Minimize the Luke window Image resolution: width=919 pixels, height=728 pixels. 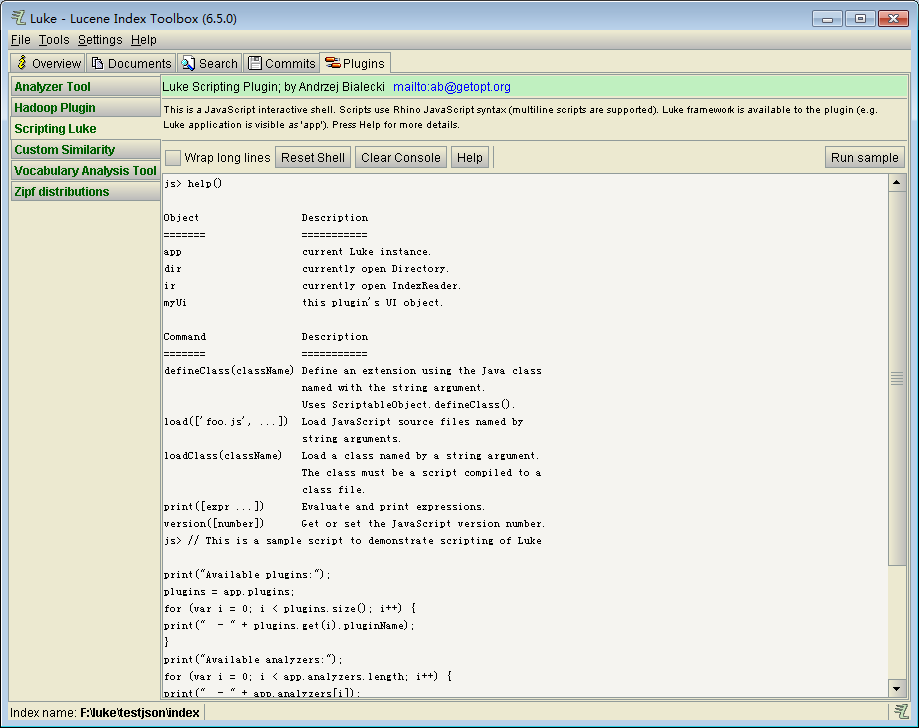tap(827, 19)
